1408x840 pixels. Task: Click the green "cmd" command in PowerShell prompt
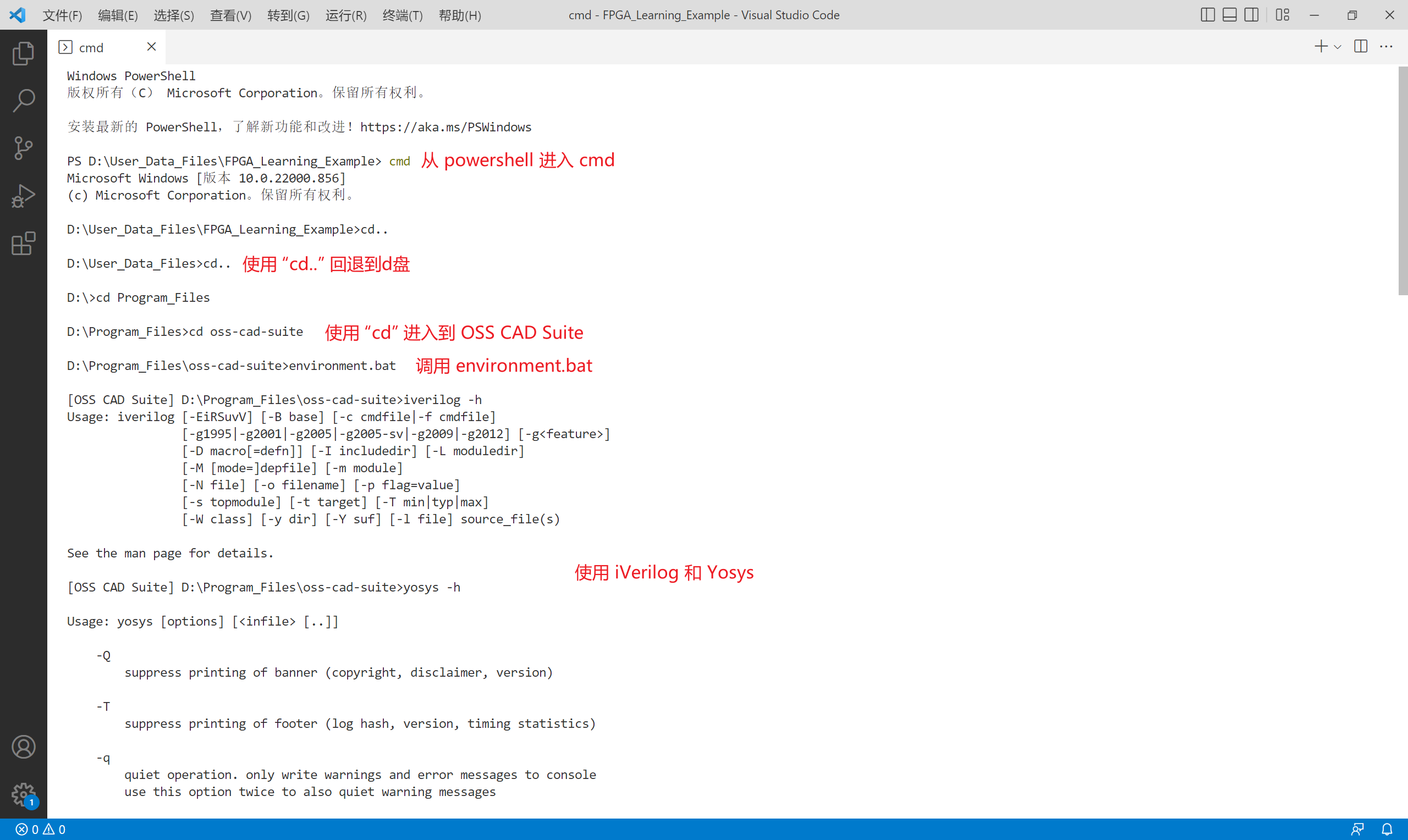(400, 161)
